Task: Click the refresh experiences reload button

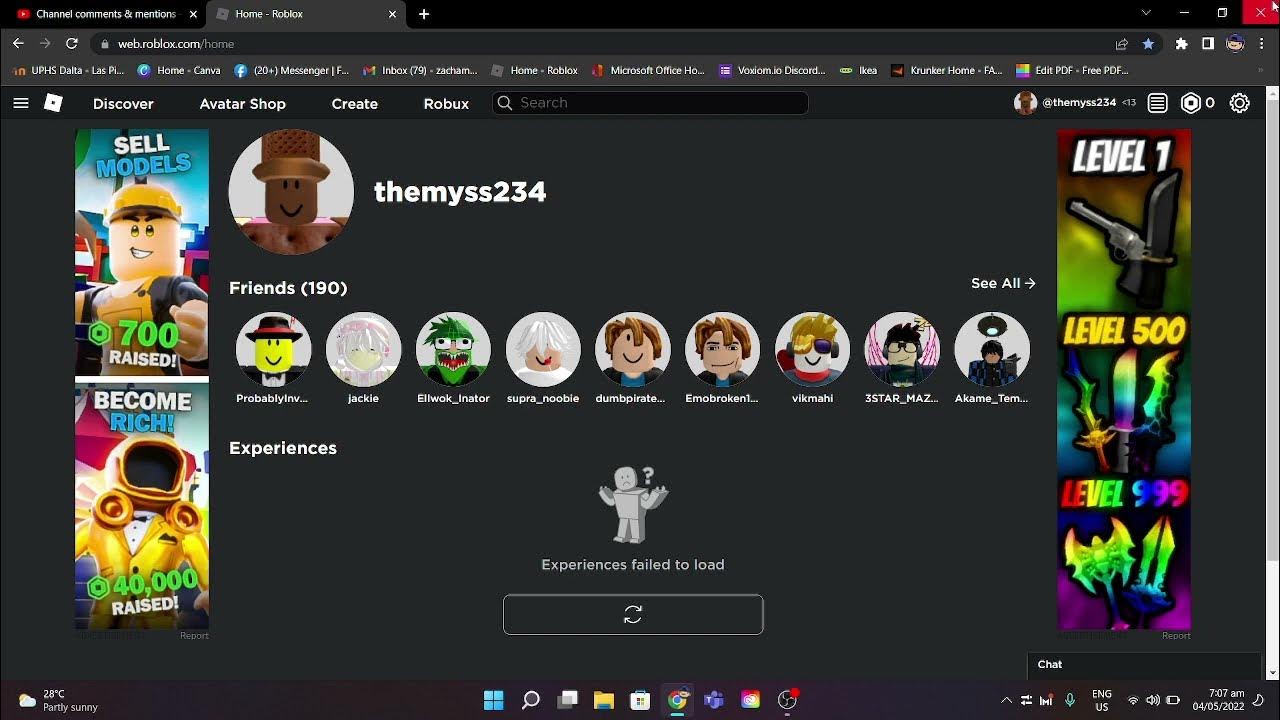Action: point(633,615)
